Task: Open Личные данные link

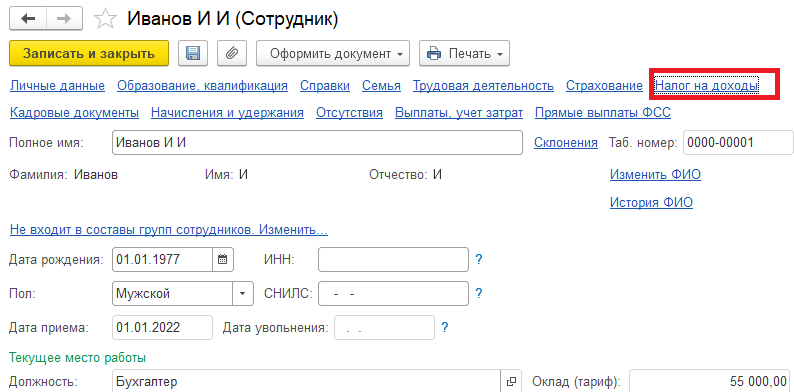Action: coord(57,86)
